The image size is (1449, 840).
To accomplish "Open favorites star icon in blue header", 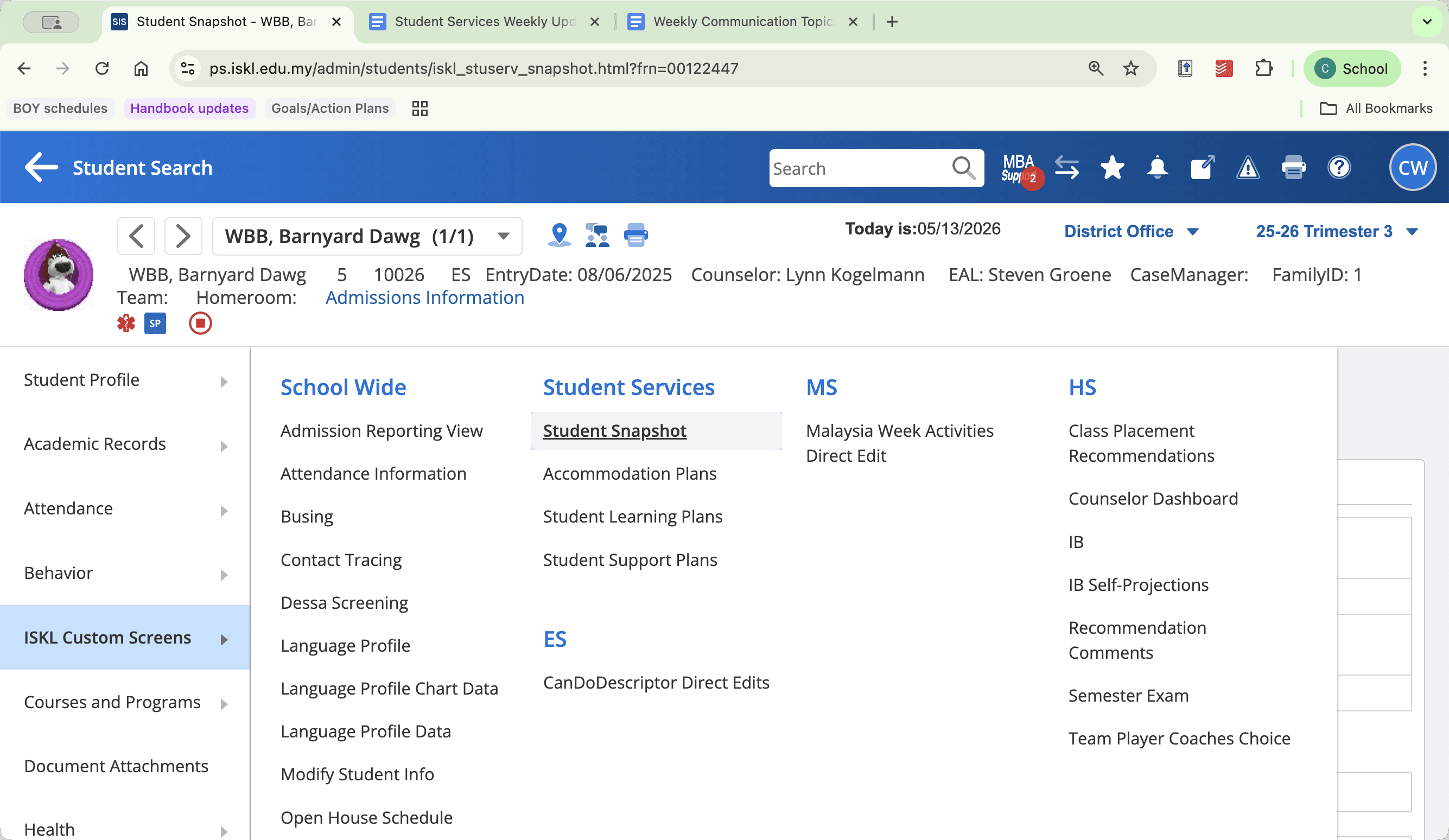I will pos(1112,168).
